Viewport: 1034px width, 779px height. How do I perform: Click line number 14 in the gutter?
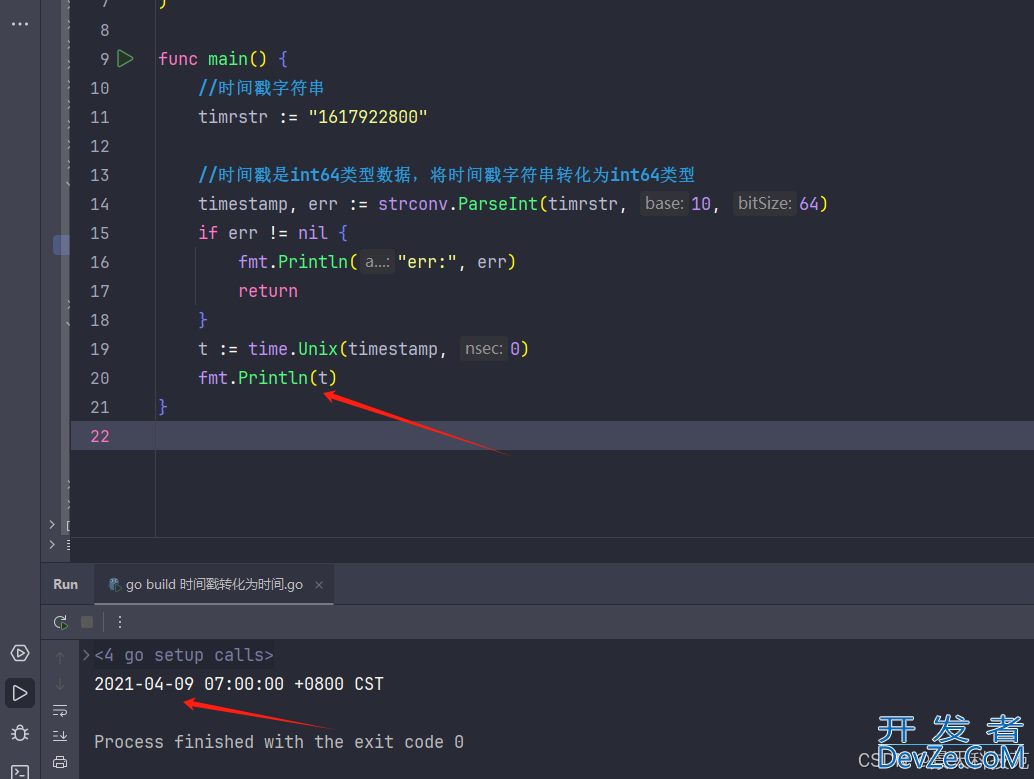100,204
